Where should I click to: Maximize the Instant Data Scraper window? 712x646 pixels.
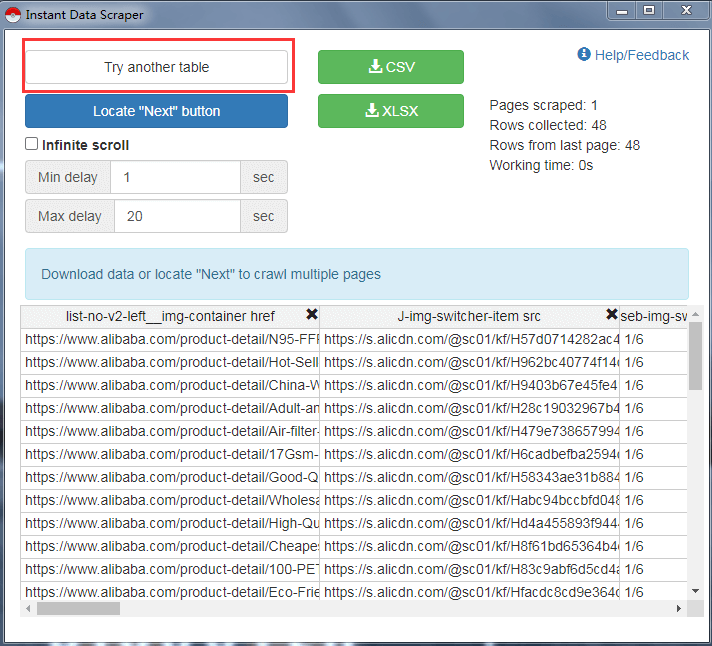click(649, 11)
